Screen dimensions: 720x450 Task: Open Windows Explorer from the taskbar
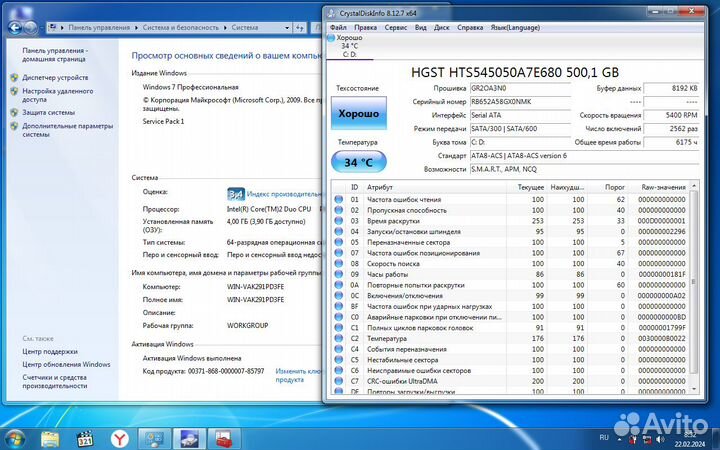click(50, 439)
